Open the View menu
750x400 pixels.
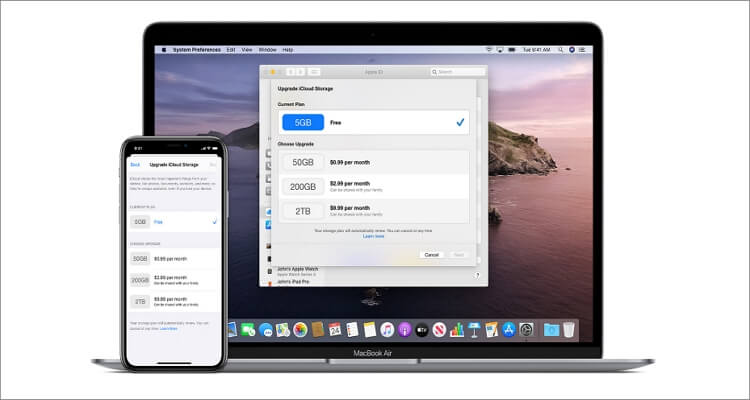point(247,50)
